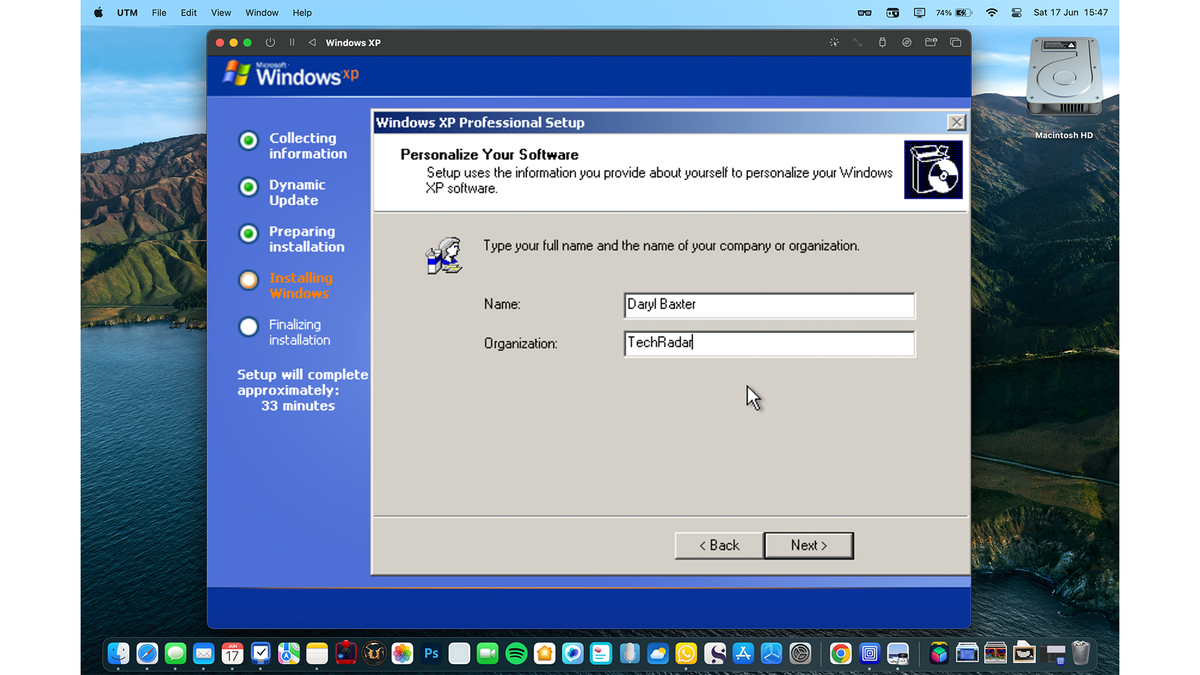Open the UTM menu in the menu bar
This screenshot has width=1200, height=675.
point(127,13)
